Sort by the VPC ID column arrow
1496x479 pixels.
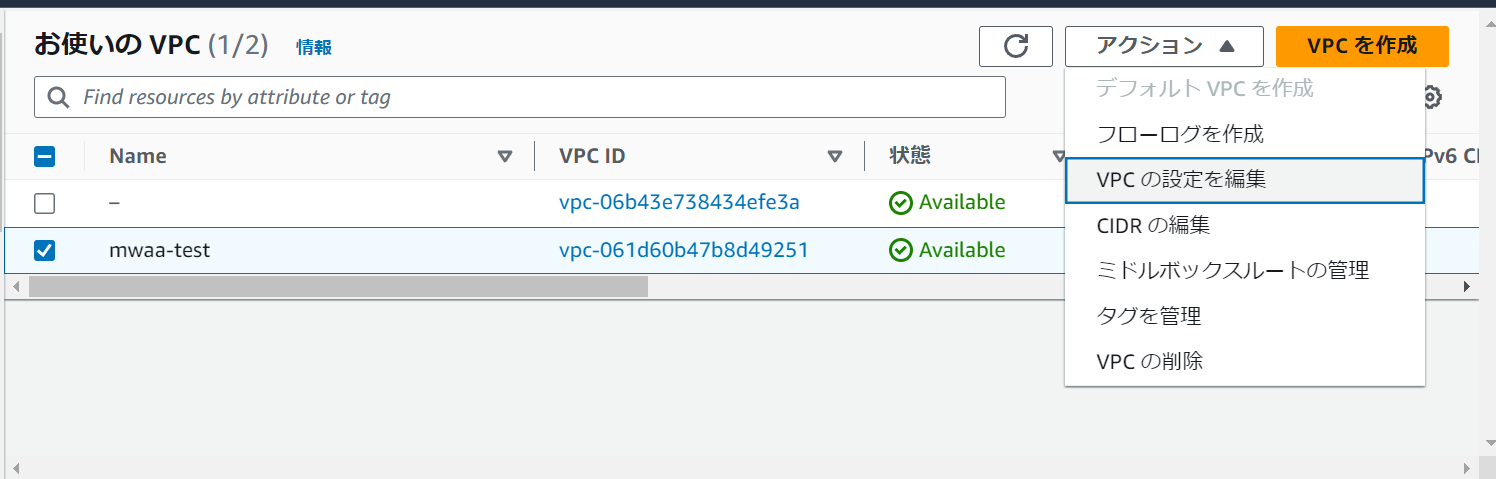point(835,156)
